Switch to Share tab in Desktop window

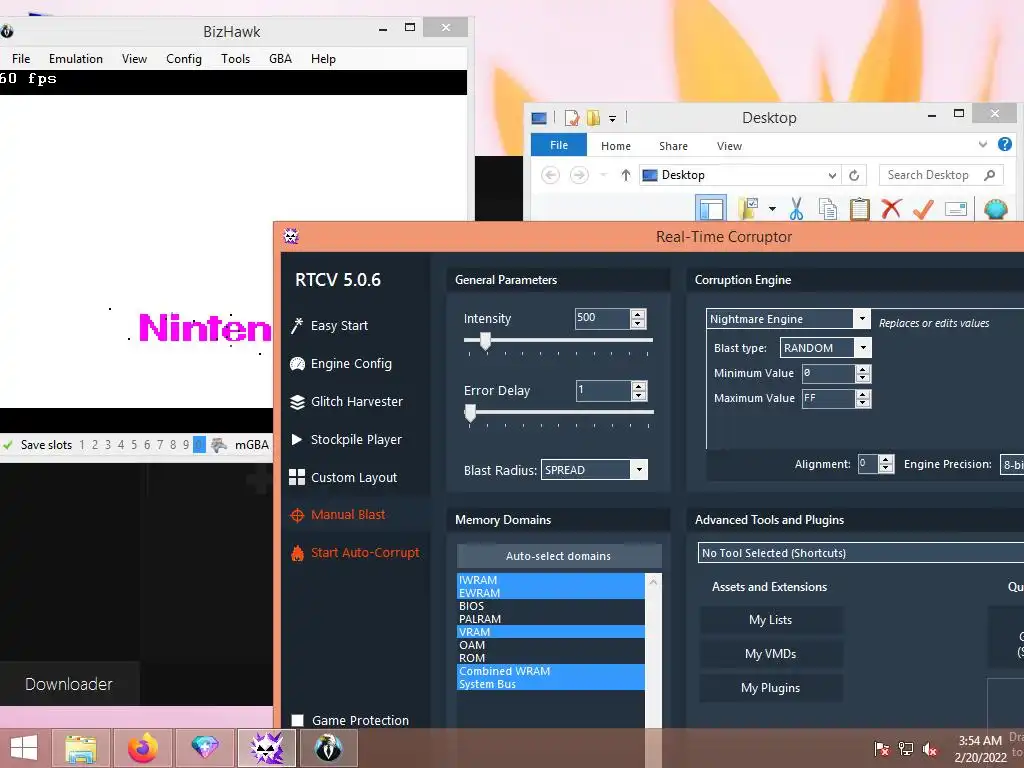(673, 146)
